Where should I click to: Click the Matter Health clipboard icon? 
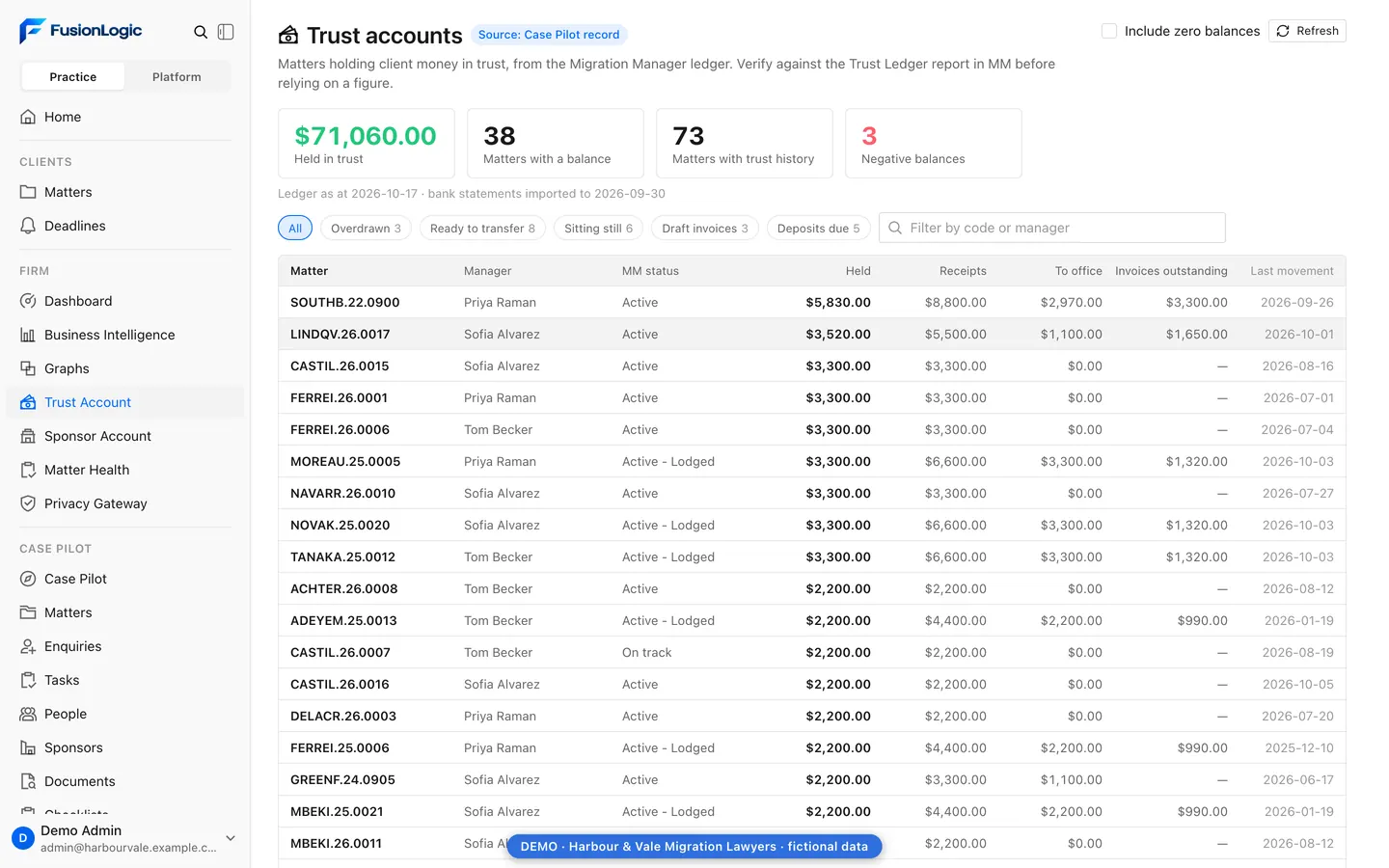[x=28, y=470]
